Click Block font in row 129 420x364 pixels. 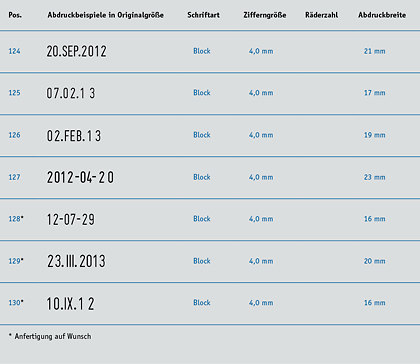202,261
